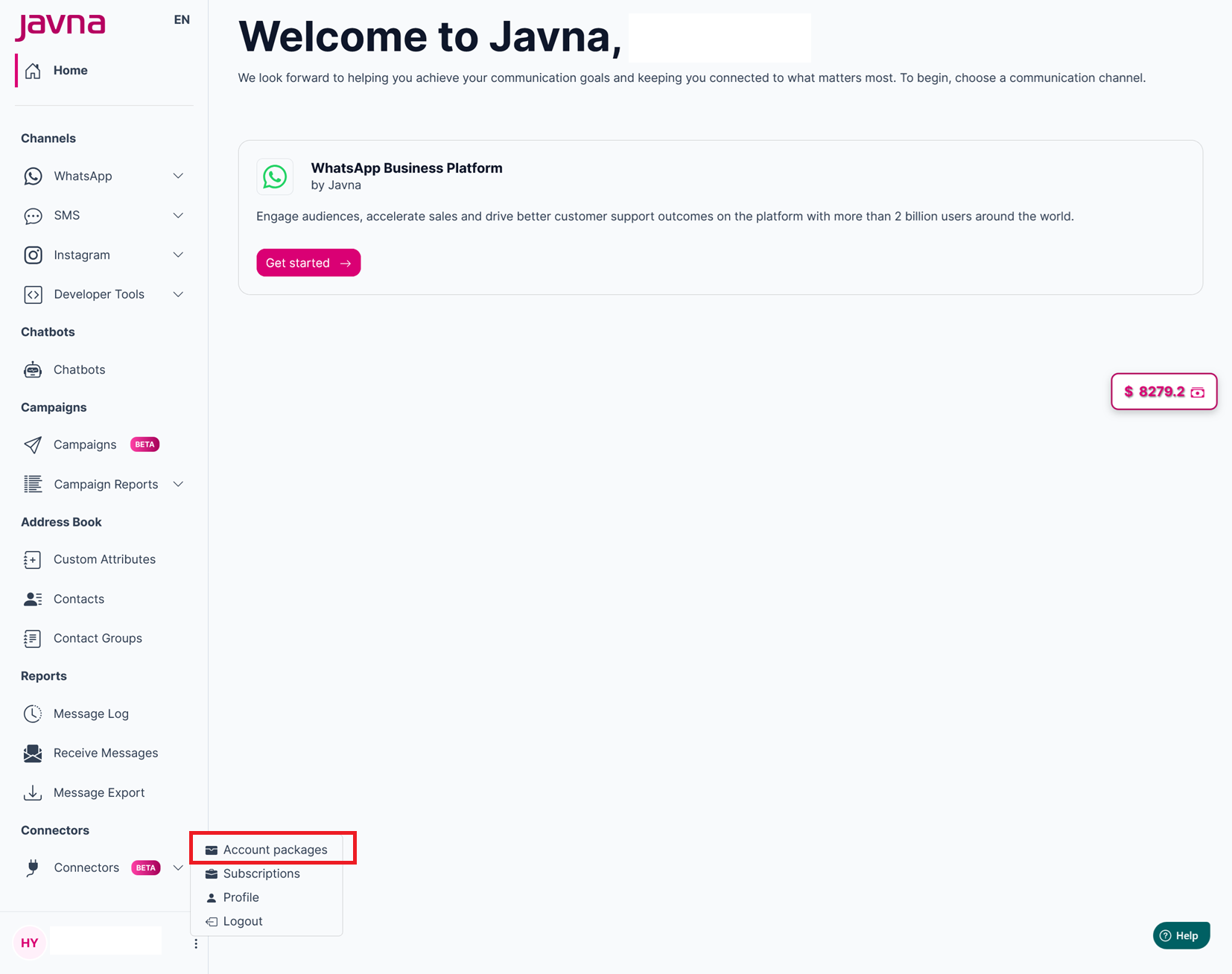This screenshot has height=974, width=1232.
Task: Click the Campaign Reports list icon
Action: (x=33, y=484)
